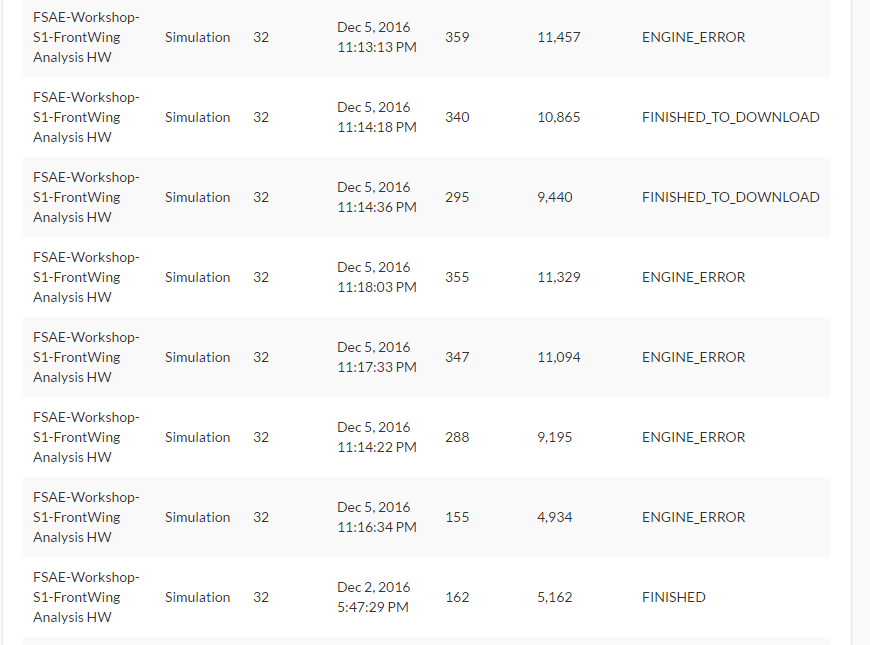Select the 5,162 cell in the FINISHED row
The width and height of the screenshot is (870, 645).
coord(554,597)
